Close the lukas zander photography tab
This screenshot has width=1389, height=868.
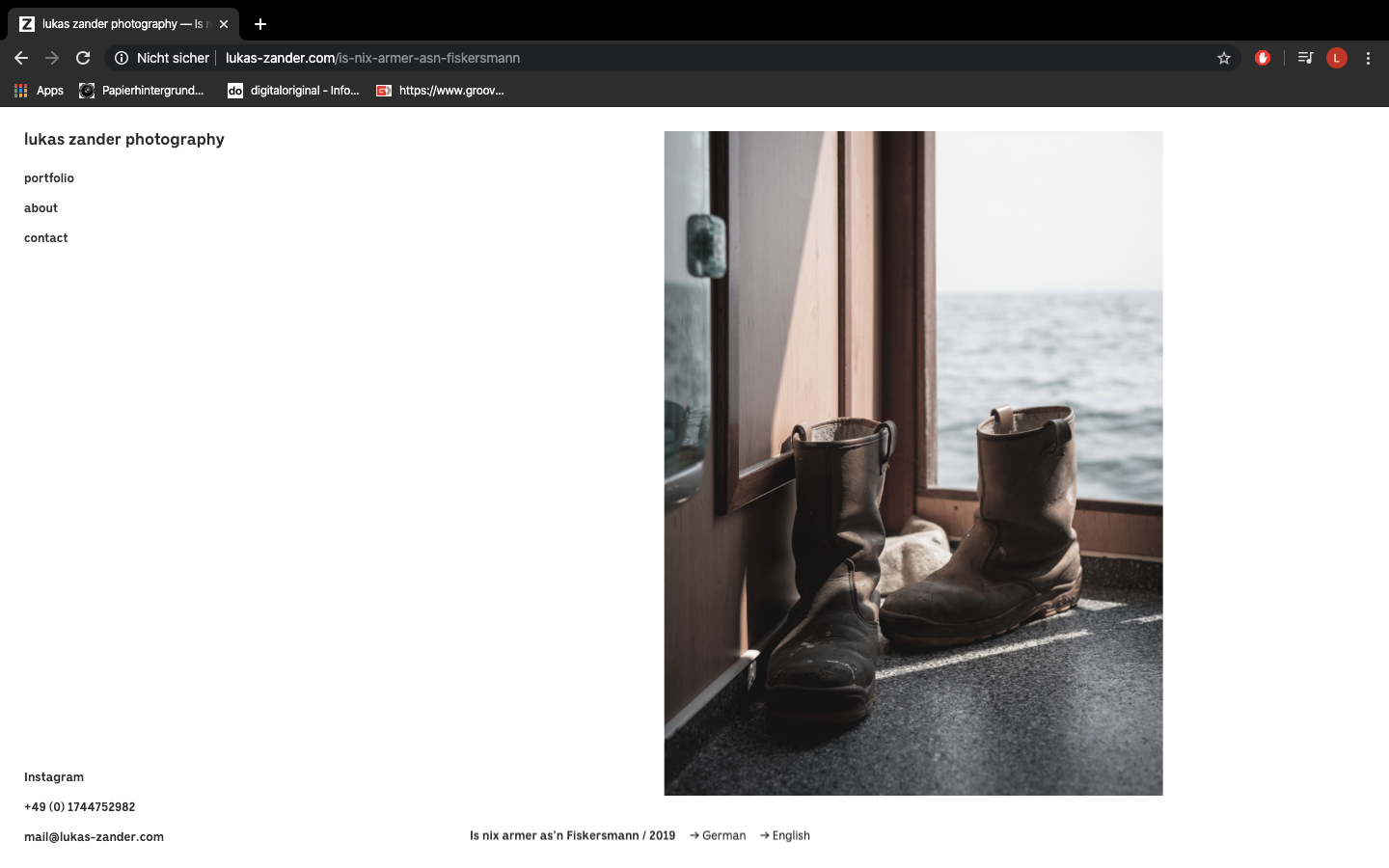(x=224, y=24)
